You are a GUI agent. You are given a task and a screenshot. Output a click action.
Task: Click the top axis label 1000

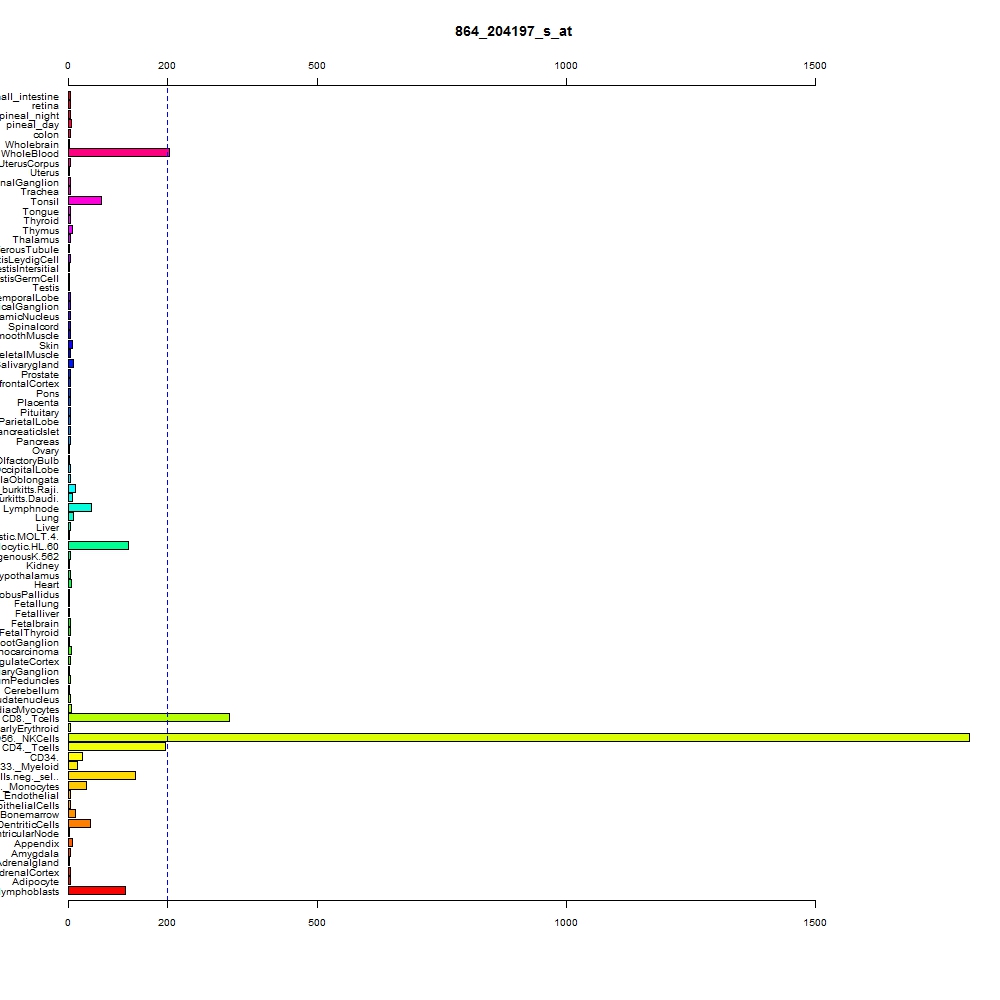click(566, 66)
